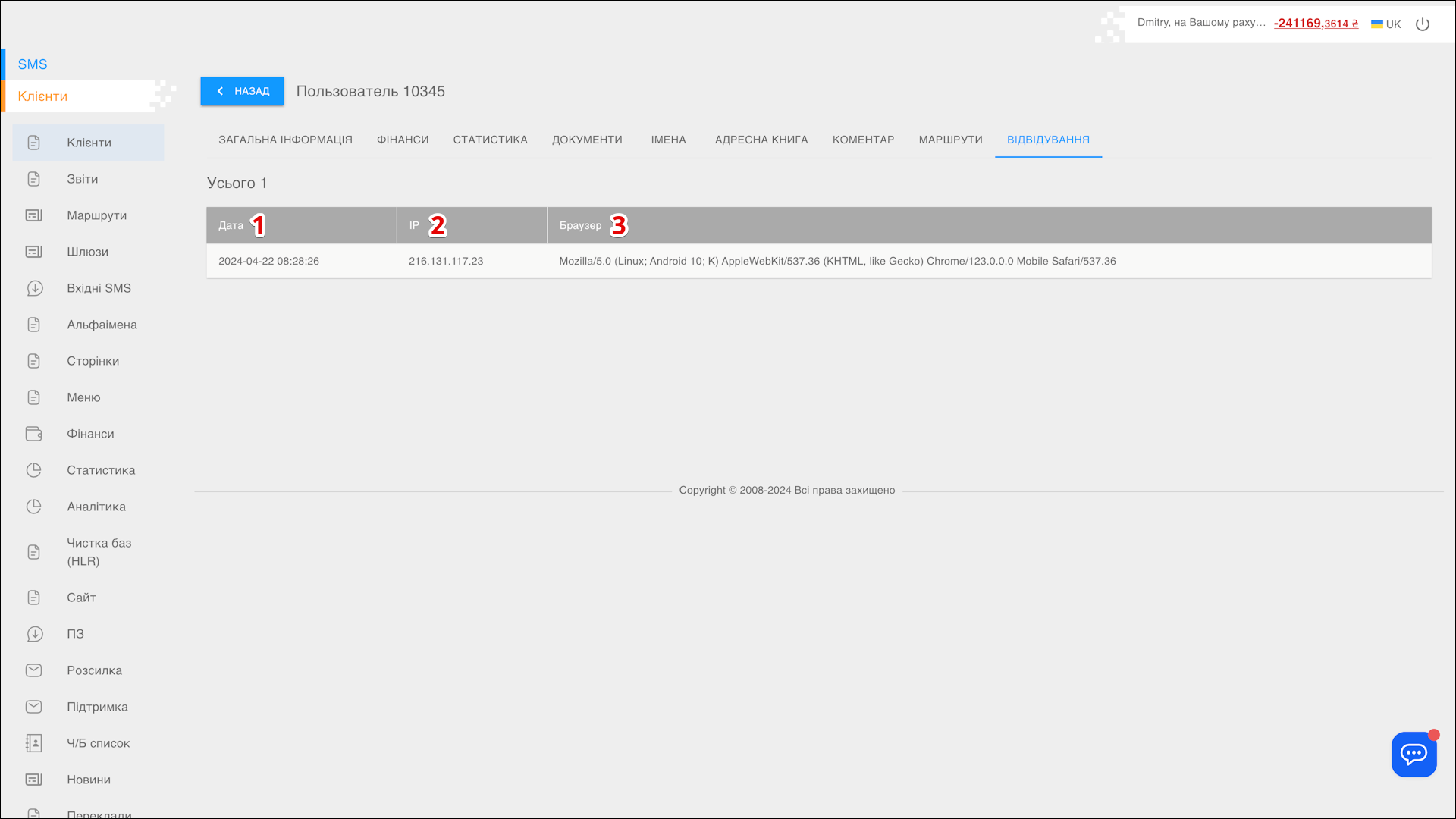Sort the table by the Дата column header
This screenshot has width=1456, height=819.
[x=231, y=225]
